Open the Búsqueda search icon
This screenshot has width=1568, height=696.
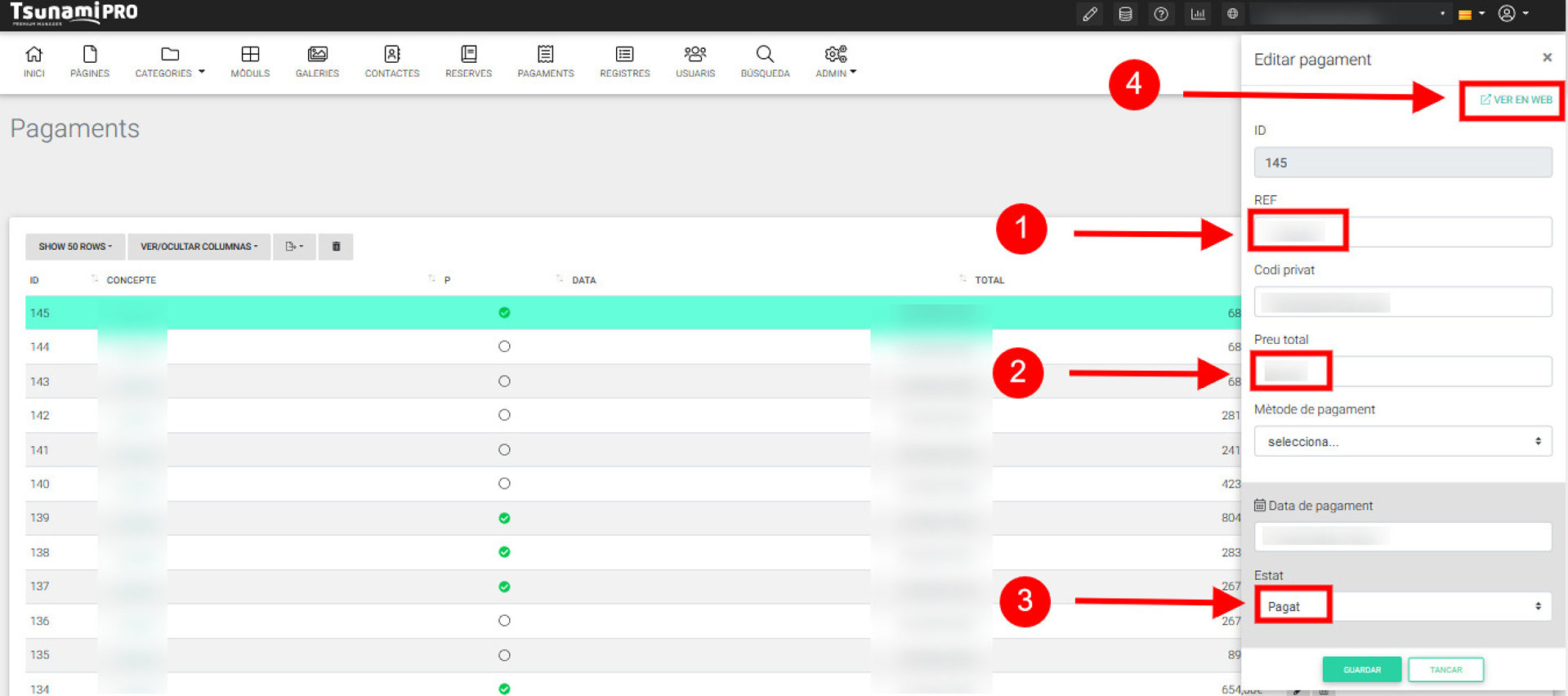(765, 61)
